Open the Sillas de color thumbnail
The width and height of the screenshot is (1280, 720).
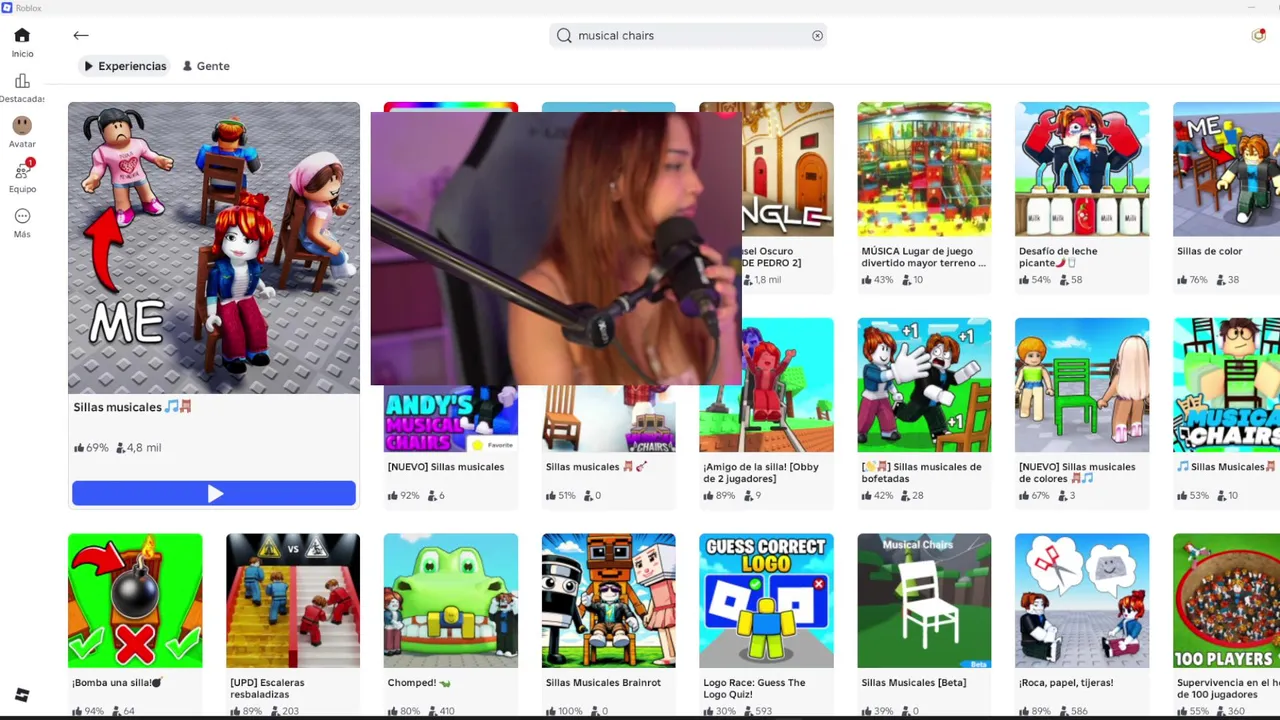point(1226,169)
